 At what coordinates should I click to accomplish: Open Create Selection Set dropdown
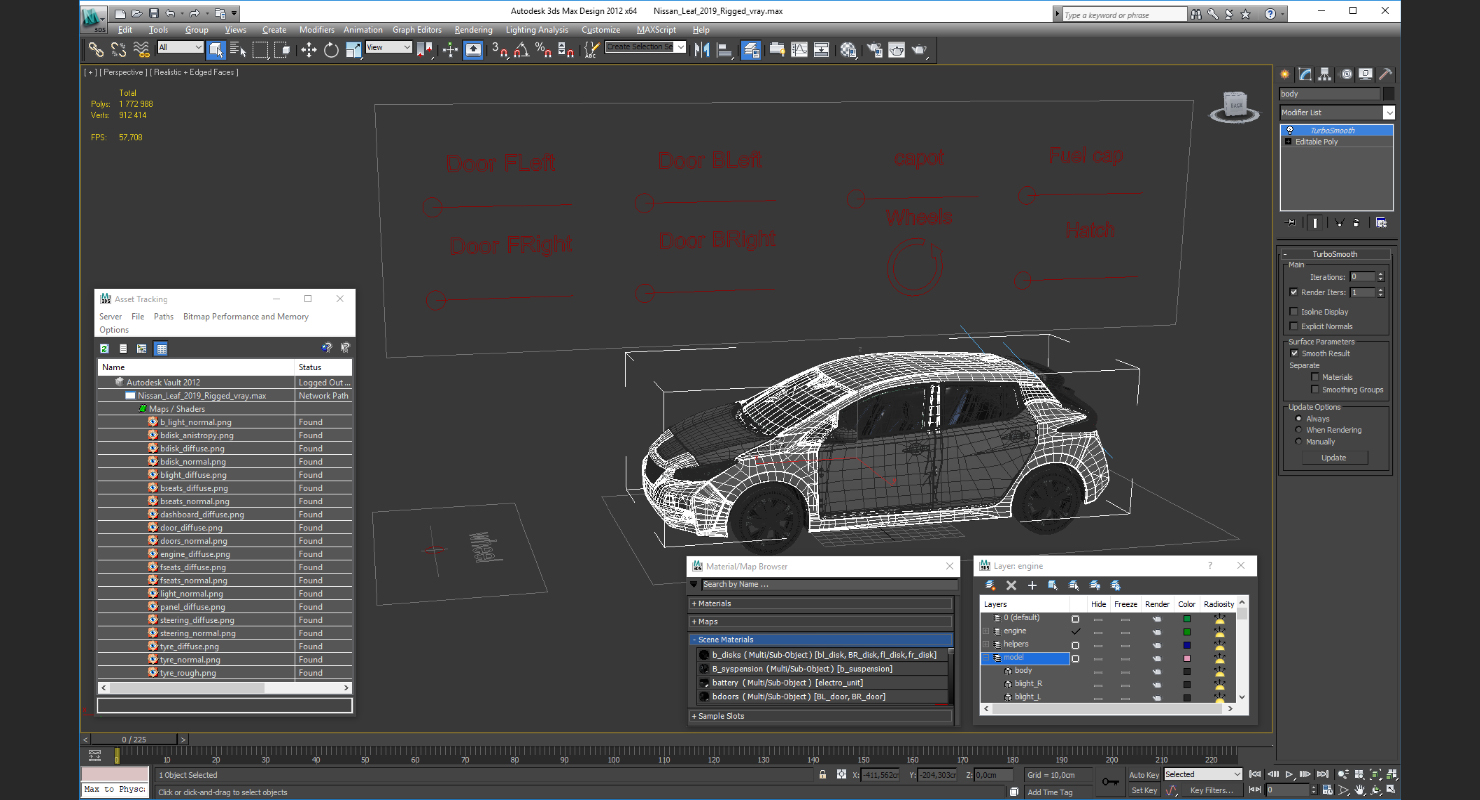(645, 47)
